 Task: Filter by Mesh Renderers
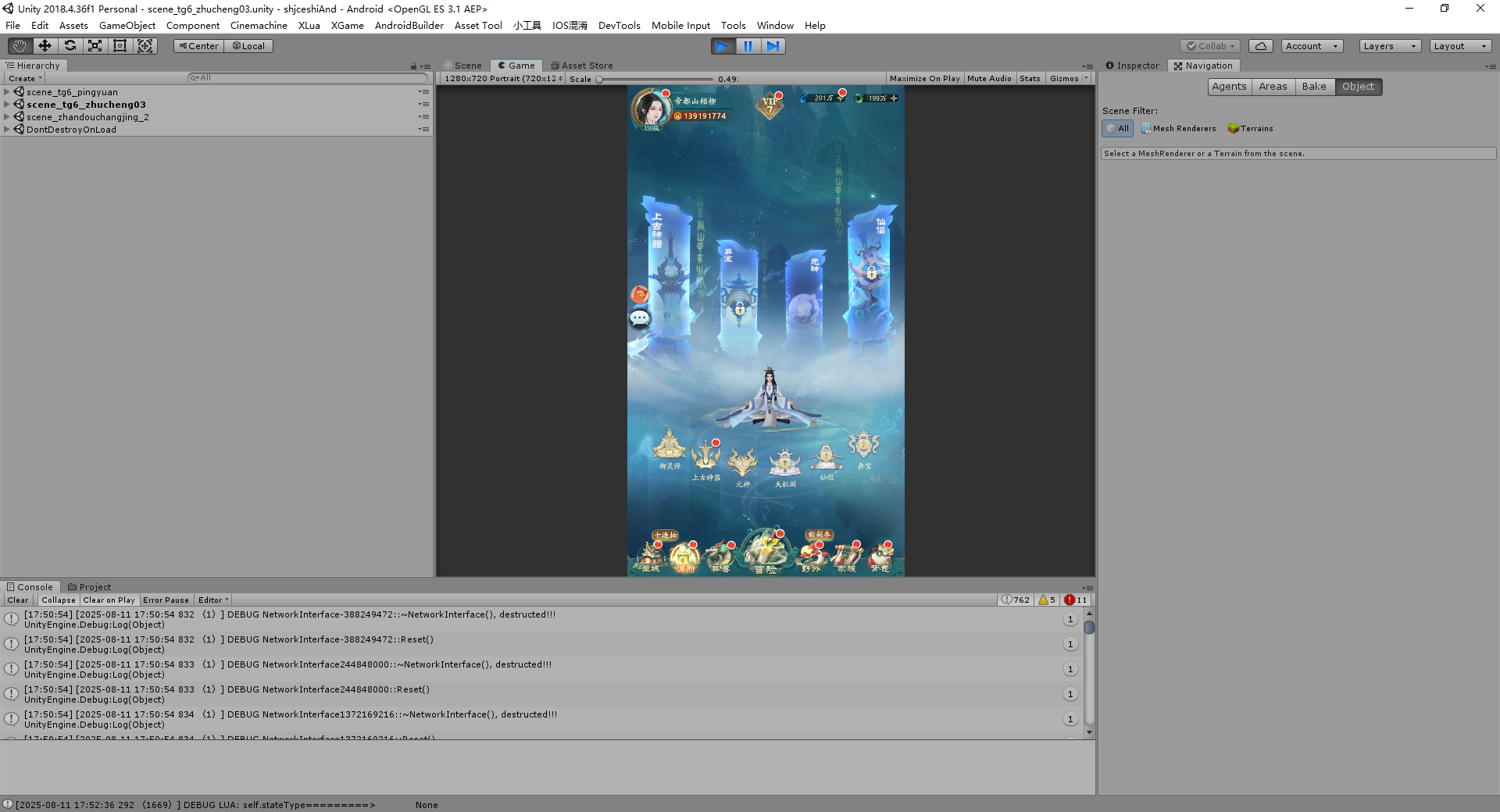tap(1178, 129)
